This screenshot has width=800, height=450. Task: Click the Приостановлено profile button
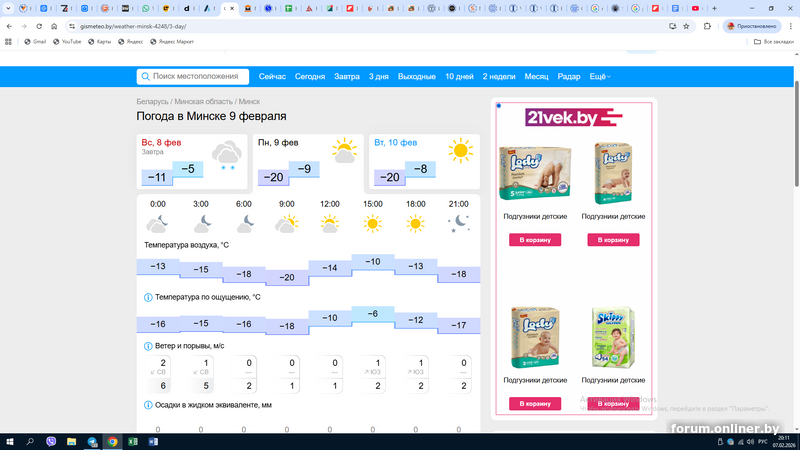point(752,26)
